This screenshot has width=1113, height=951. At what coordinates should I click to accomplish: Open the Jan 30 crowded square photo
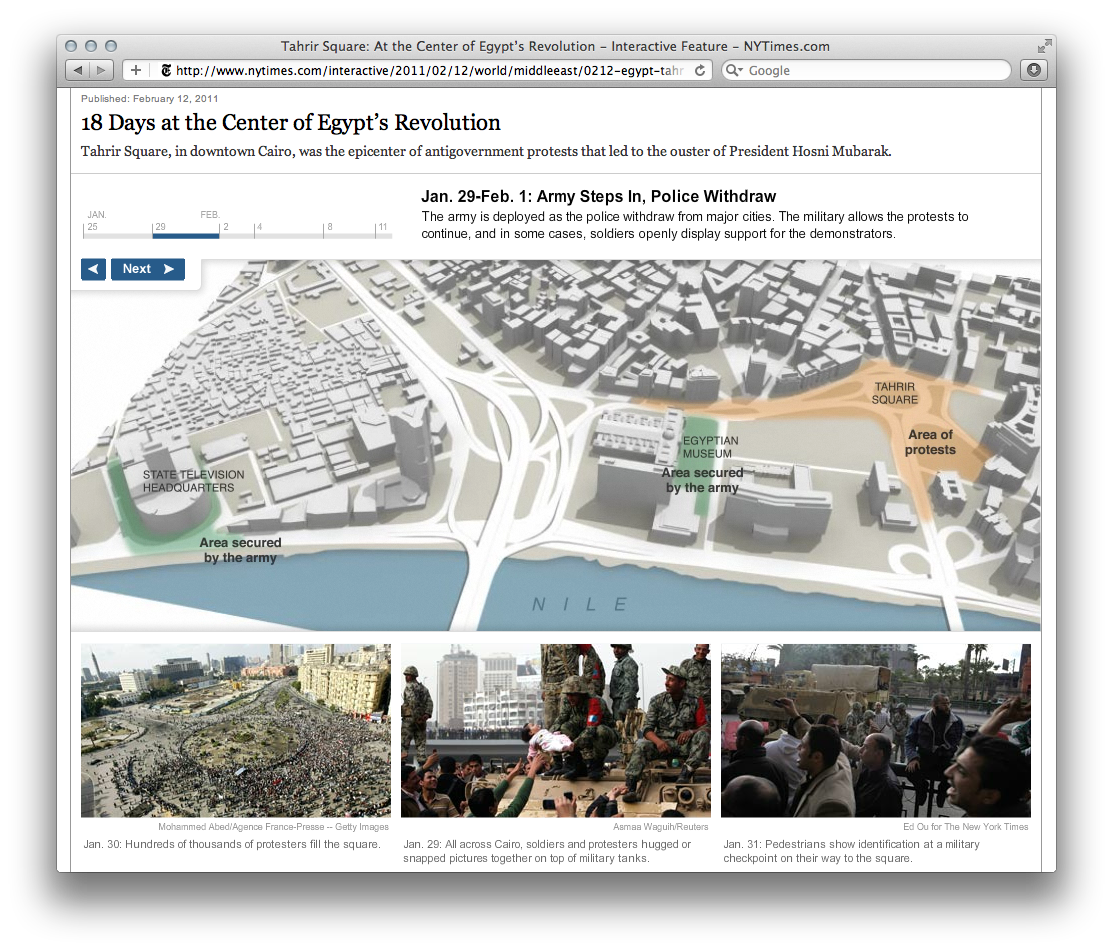[235, 730]
